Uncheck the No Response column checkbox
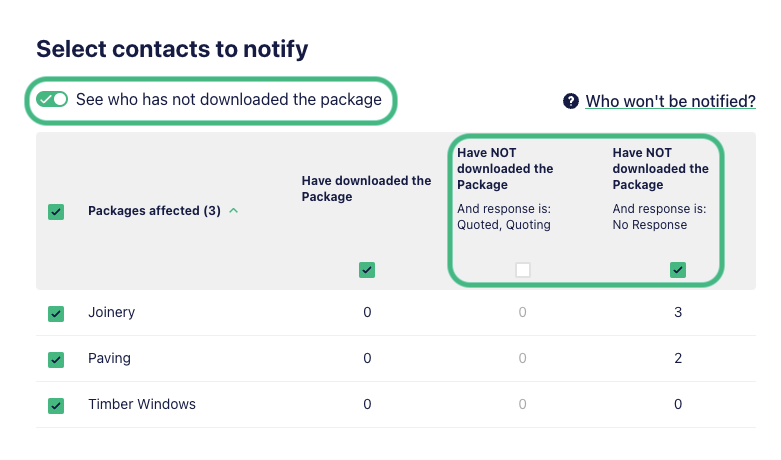The image size is (781, 460). click(678, 270)
